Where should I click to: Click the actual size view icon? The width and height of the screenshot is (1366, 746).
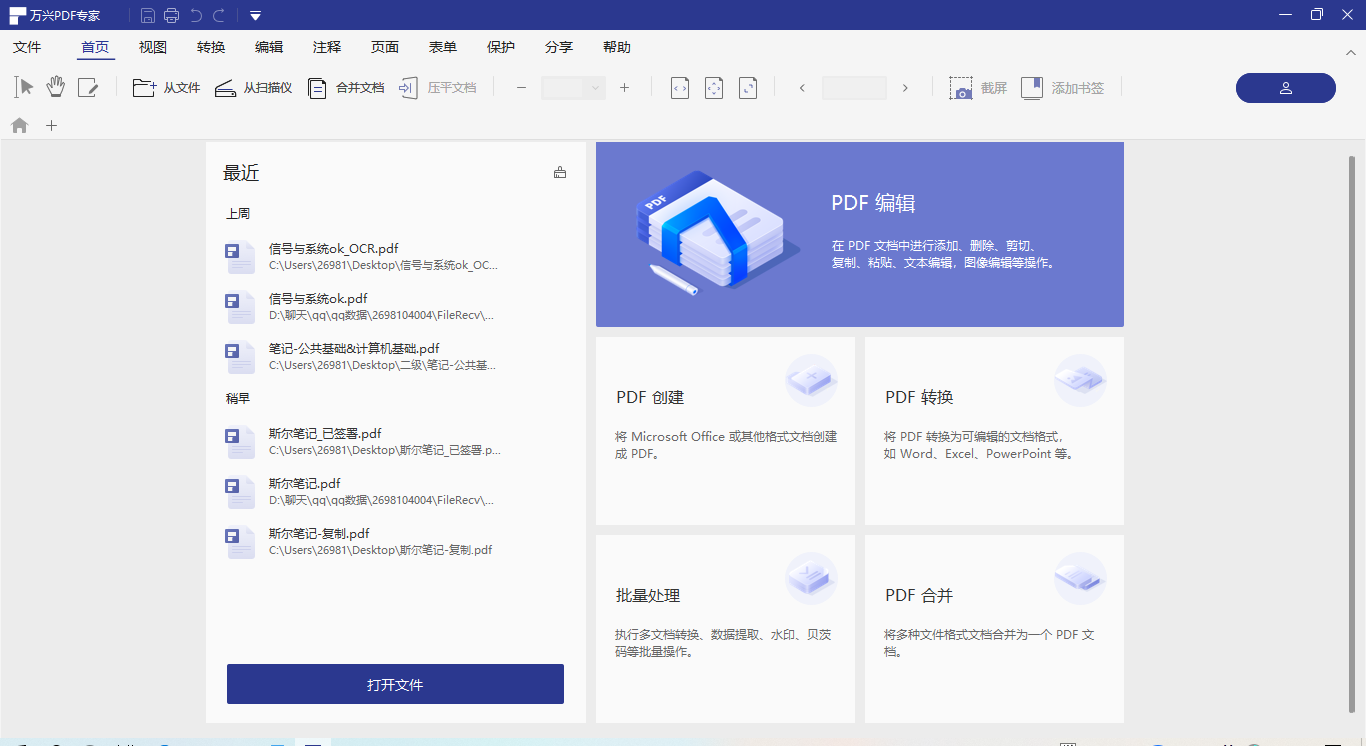[x=748, y=88]
